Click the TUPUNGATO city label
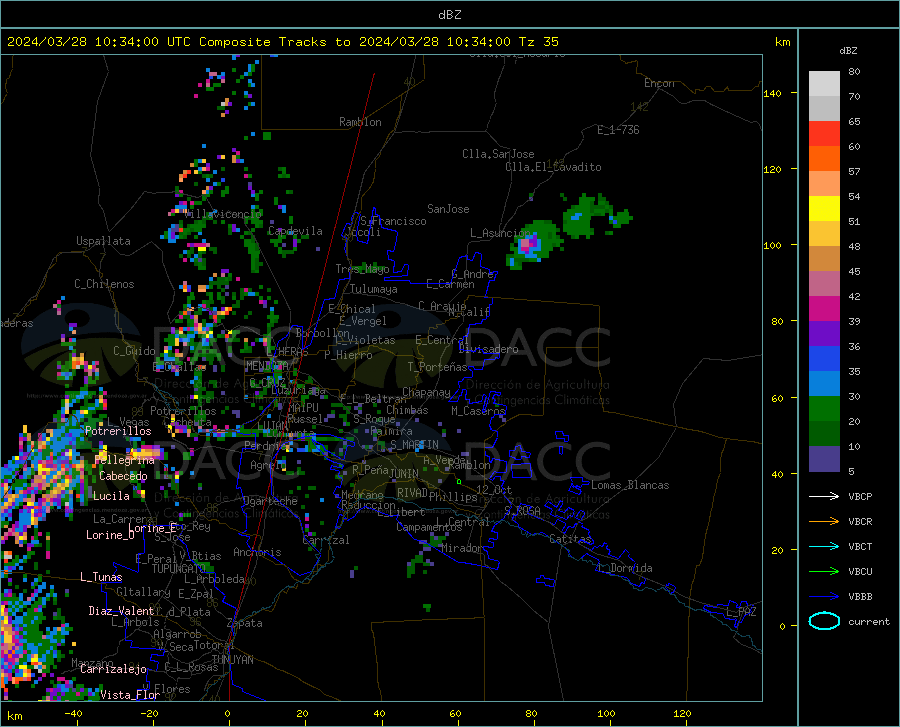 click(179, 569)
